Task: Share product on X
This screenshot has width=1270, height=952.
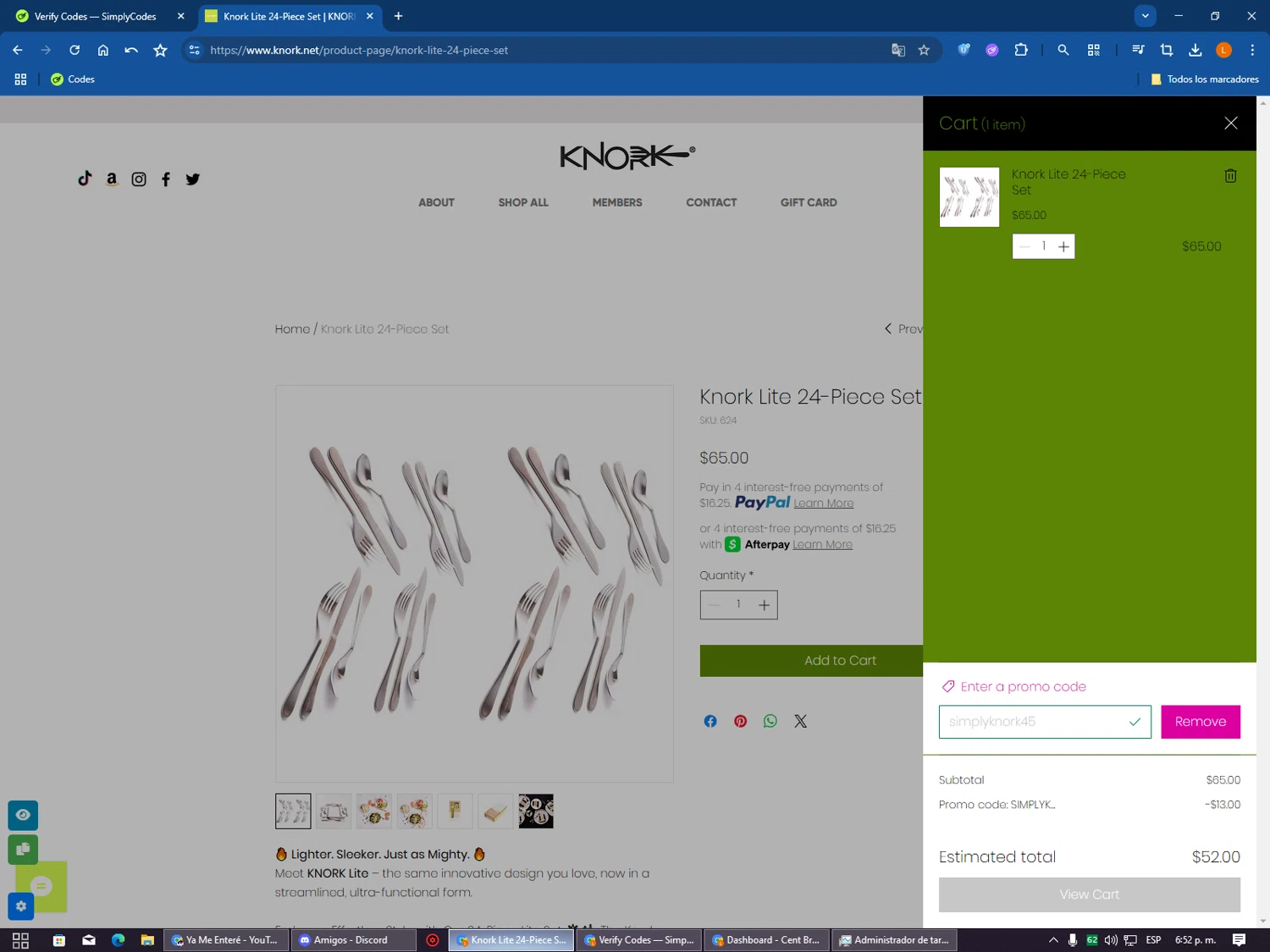Action: pos(800,721)
